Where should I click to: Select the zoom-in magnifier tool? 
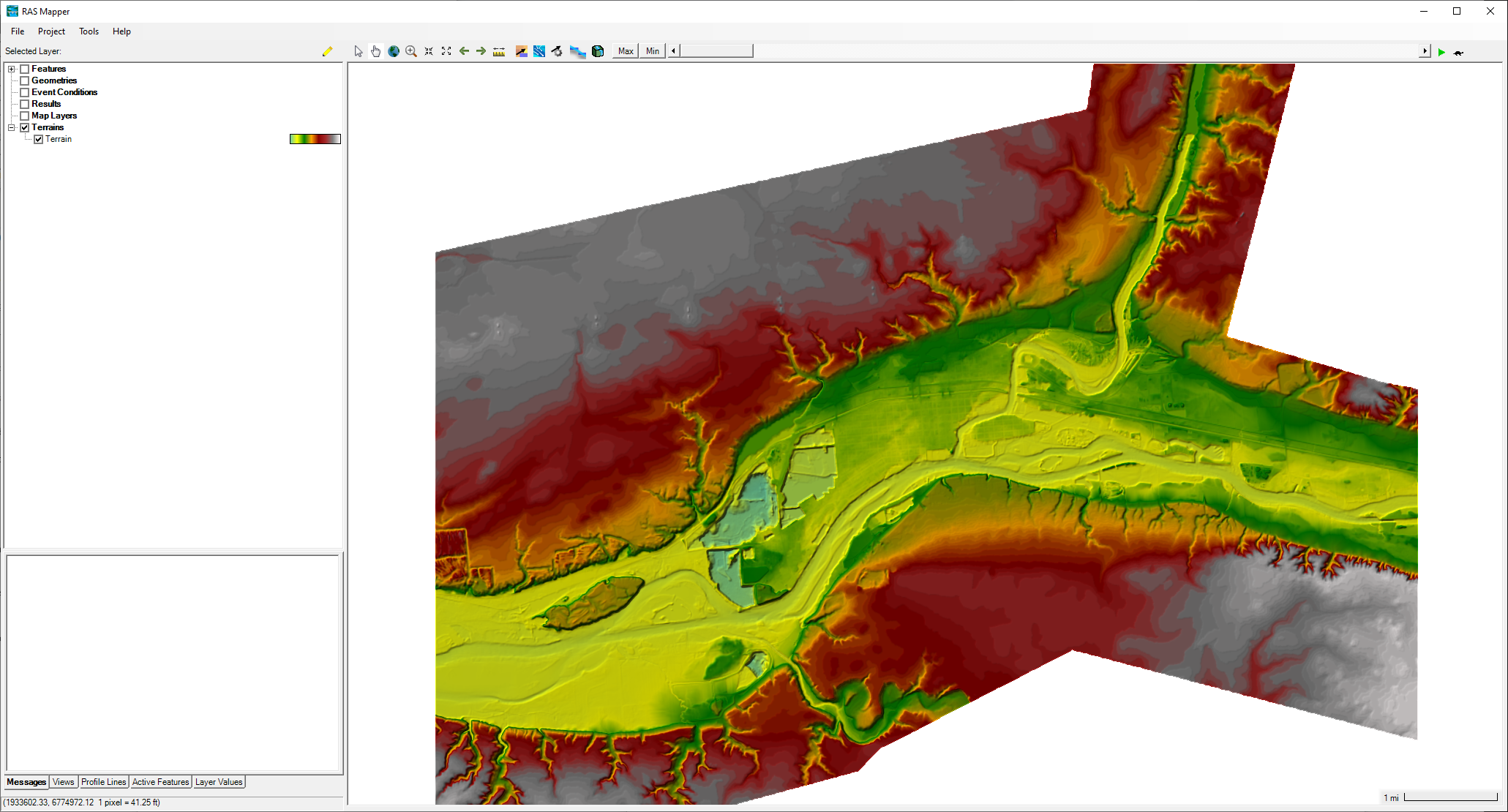click(x=411, y=51)
